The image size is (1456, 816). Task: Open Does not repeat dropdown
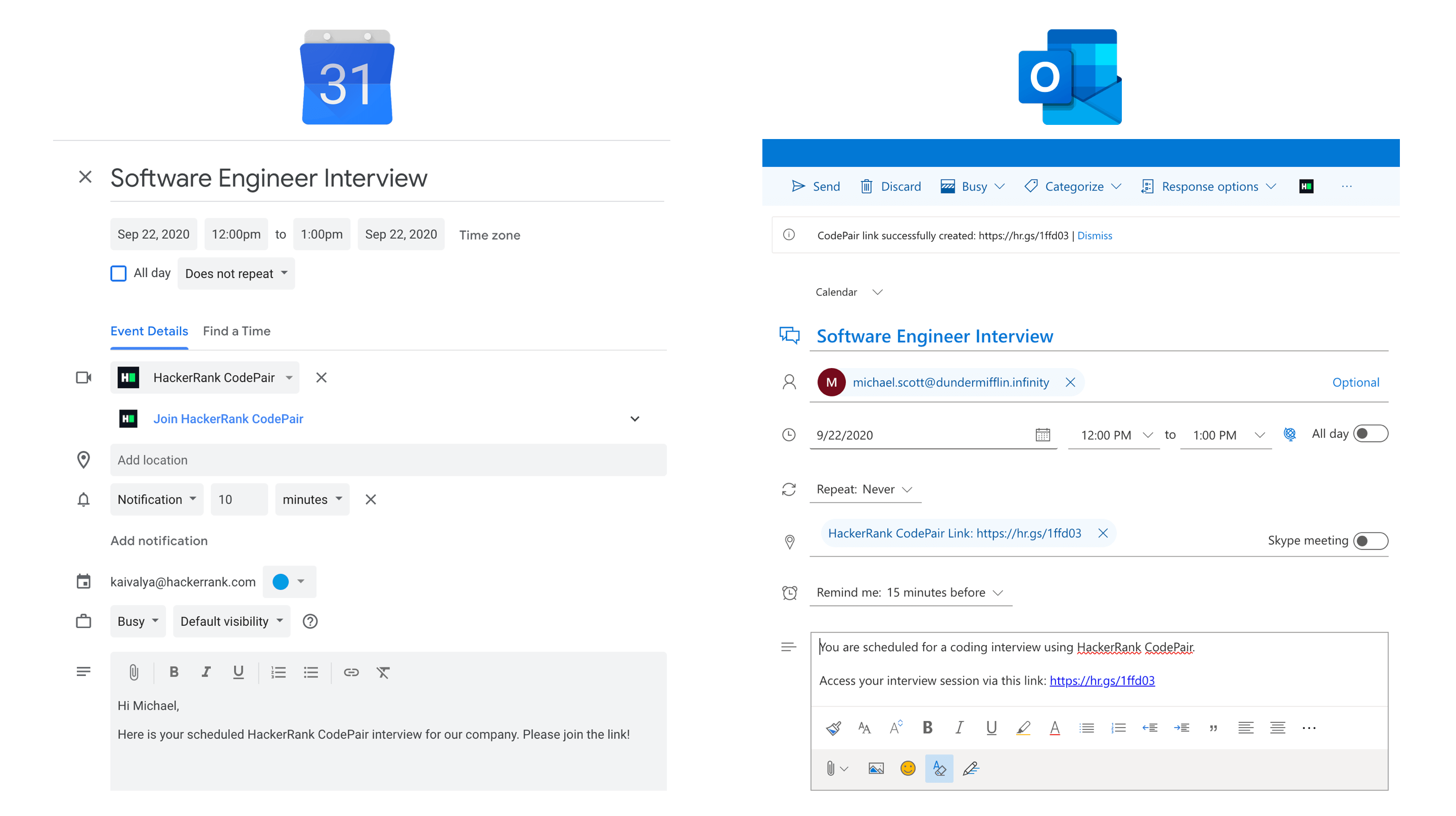(236, 274)
